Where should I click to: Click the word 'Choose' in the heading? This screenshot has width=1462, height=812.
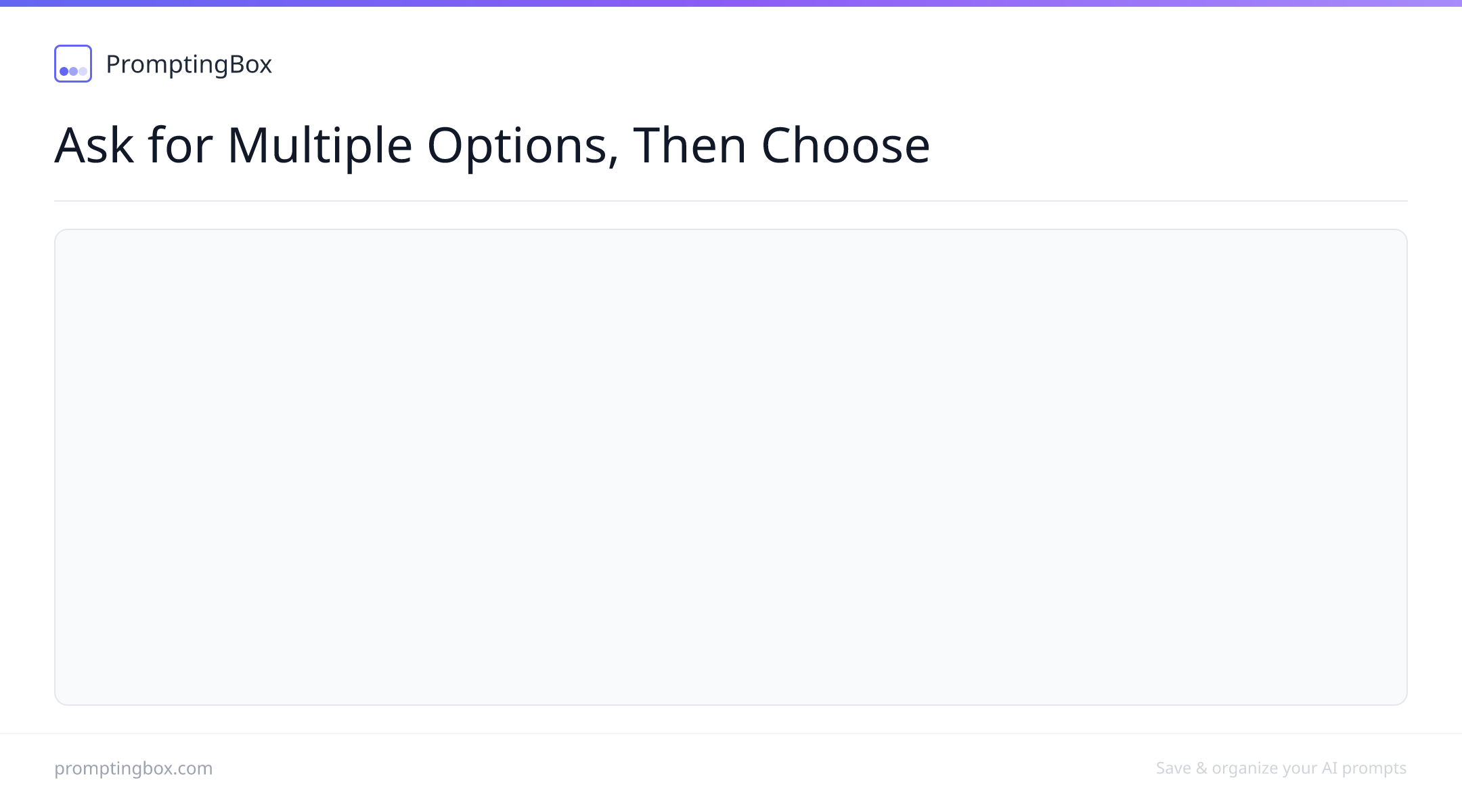(x=846, y=145)
